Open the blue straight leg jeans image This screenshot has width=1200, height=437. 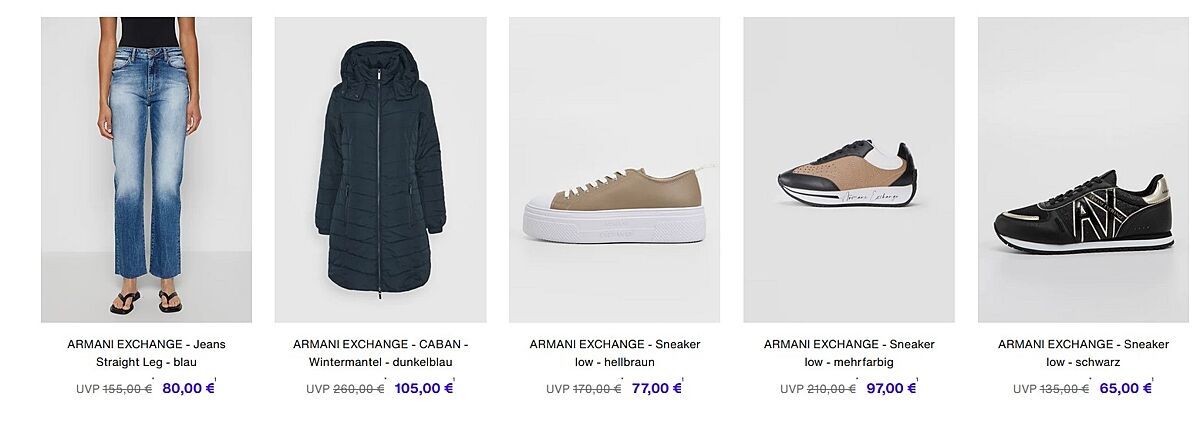click(x=146, y=169)
